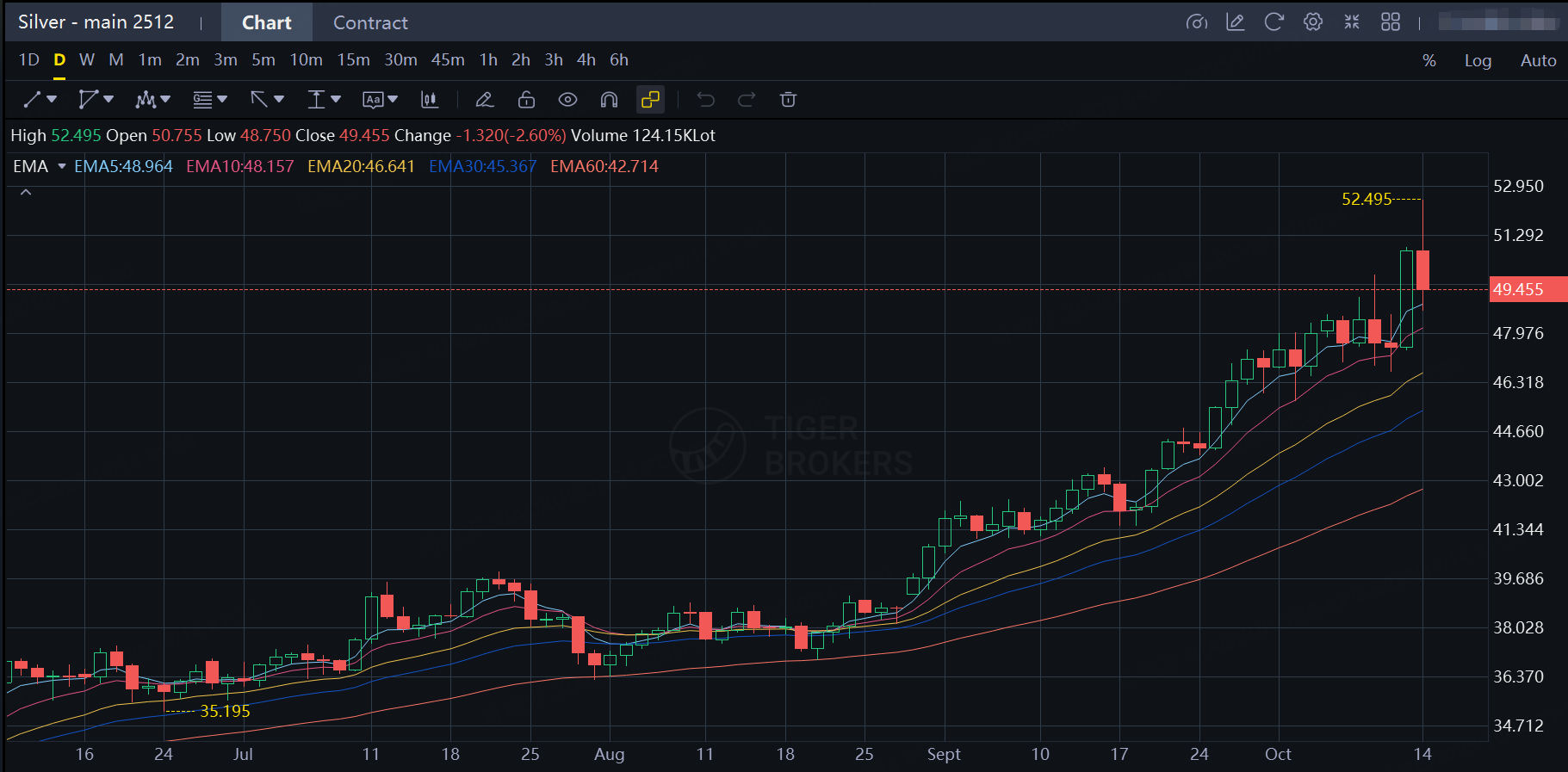Open the text annotation tool dropdown
This screenshot has width=1568, height=772.
tap(380, 100)
